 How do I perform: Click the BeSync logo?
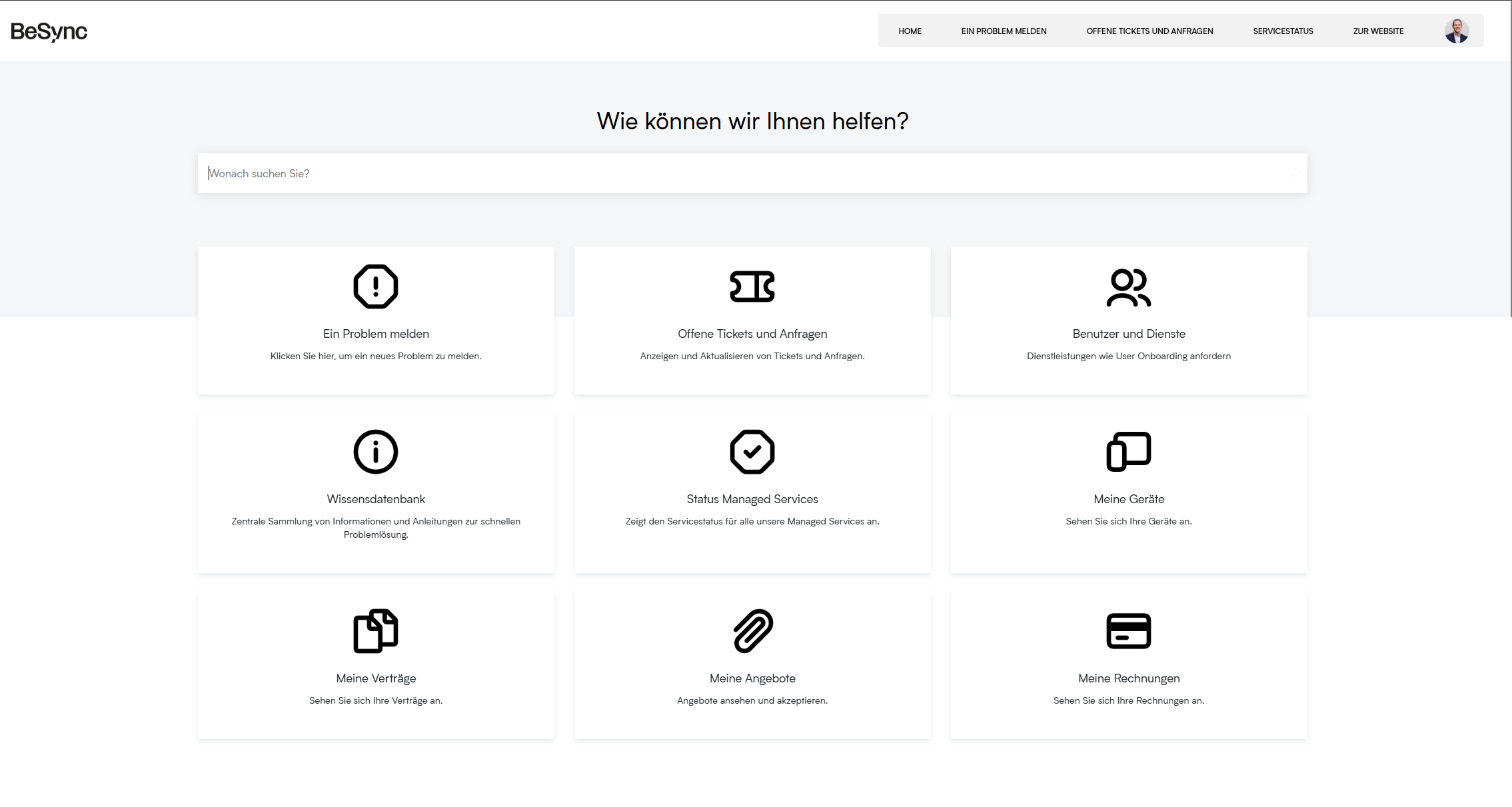(49, 31)
